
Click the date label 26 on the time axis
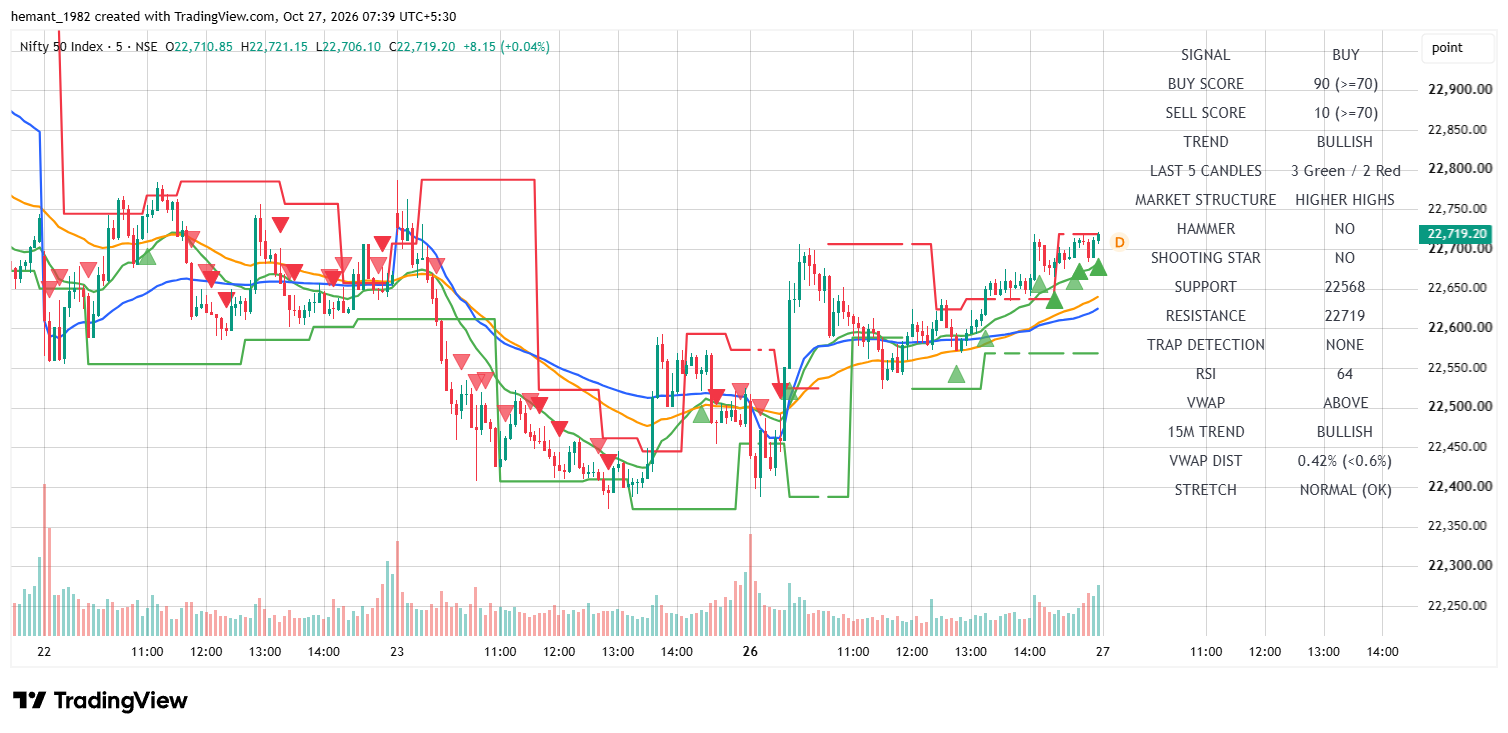click(751, 652)
